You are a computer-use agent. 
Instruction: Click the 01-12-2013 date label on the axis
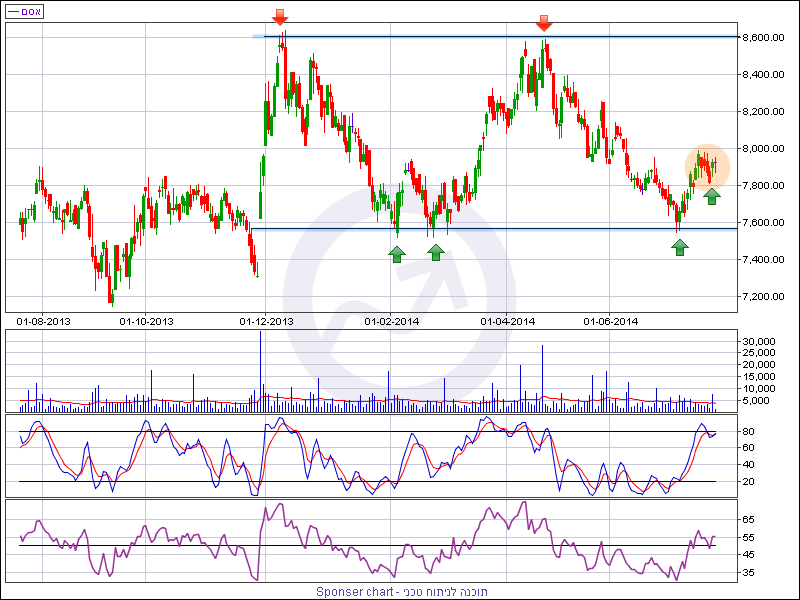[x=266, y=321]
